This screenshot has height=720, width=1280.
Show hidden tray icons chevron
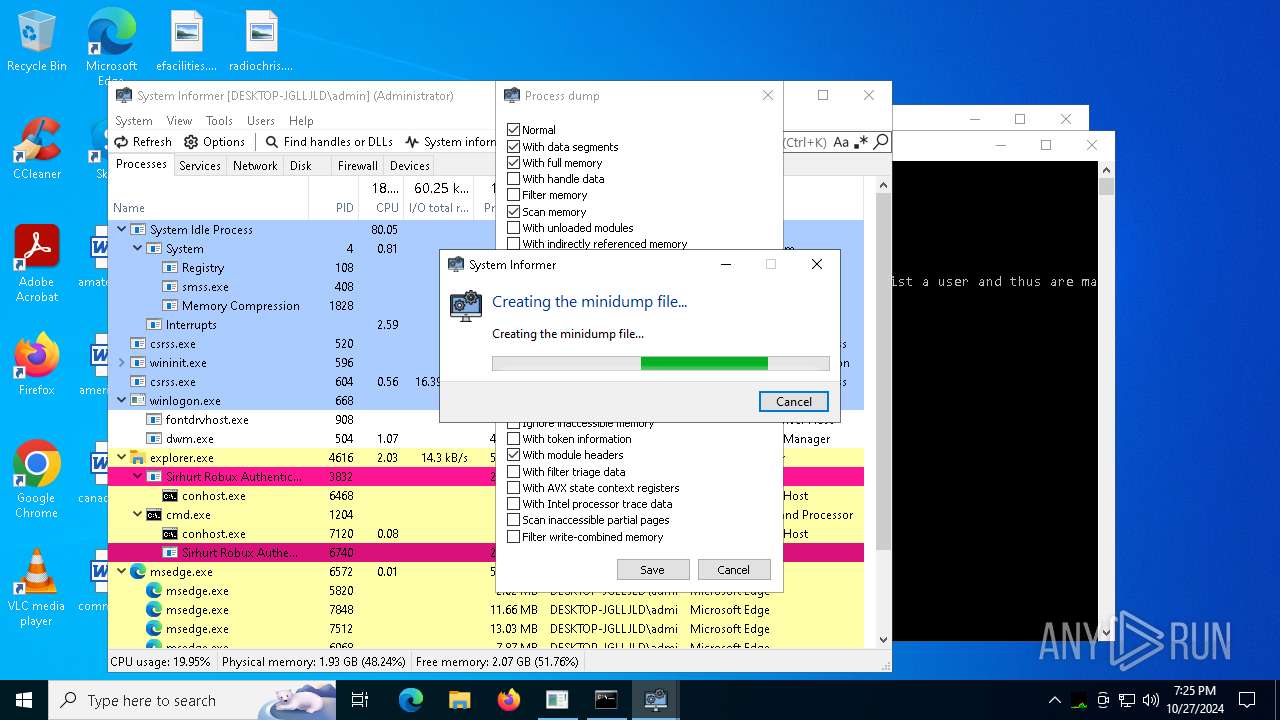pos(1054,700)
